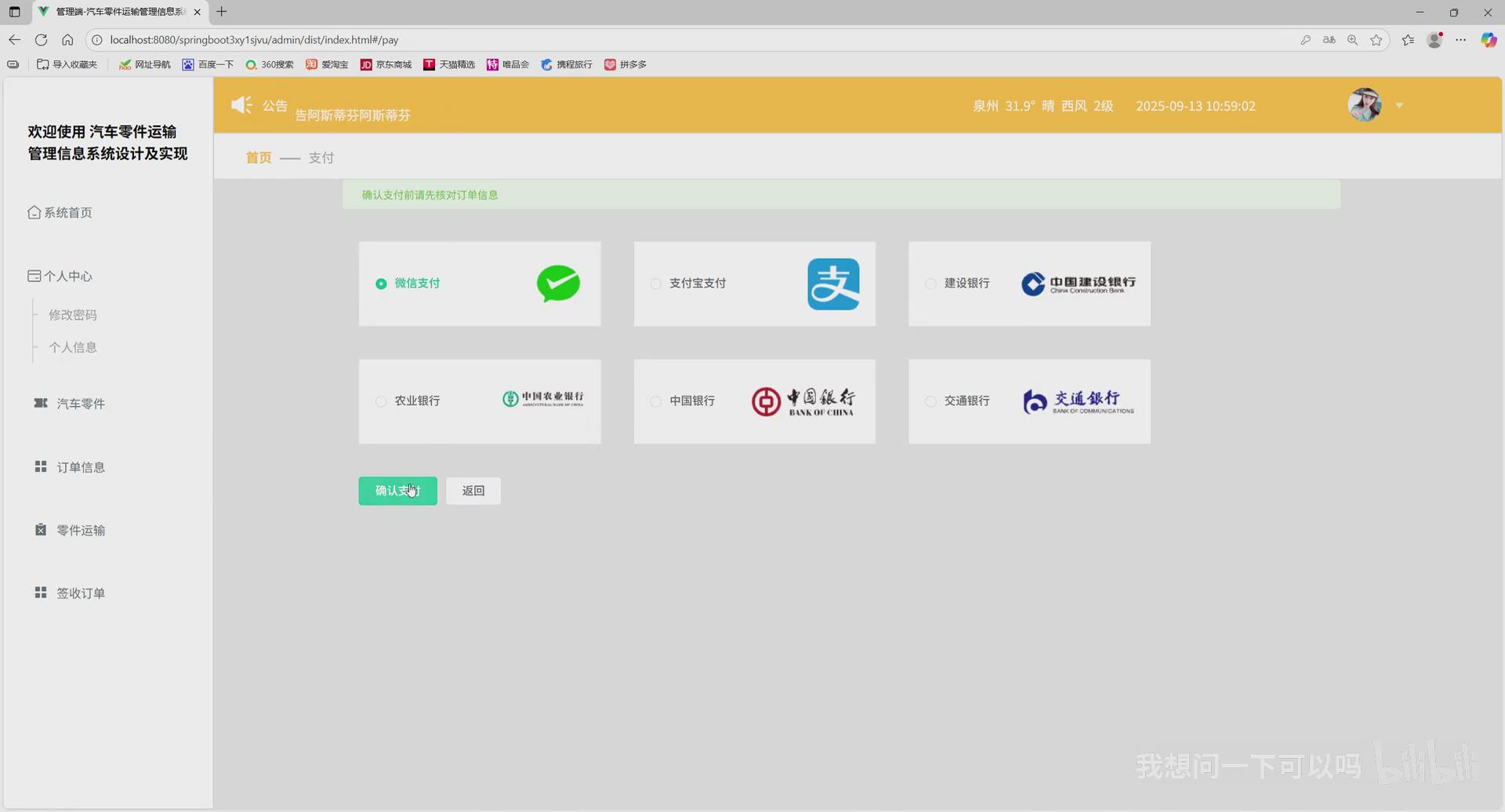This screenshot has width=1505, height=812.
Task: Open the read aloud/translate icon
Action: click(1329, 40)
